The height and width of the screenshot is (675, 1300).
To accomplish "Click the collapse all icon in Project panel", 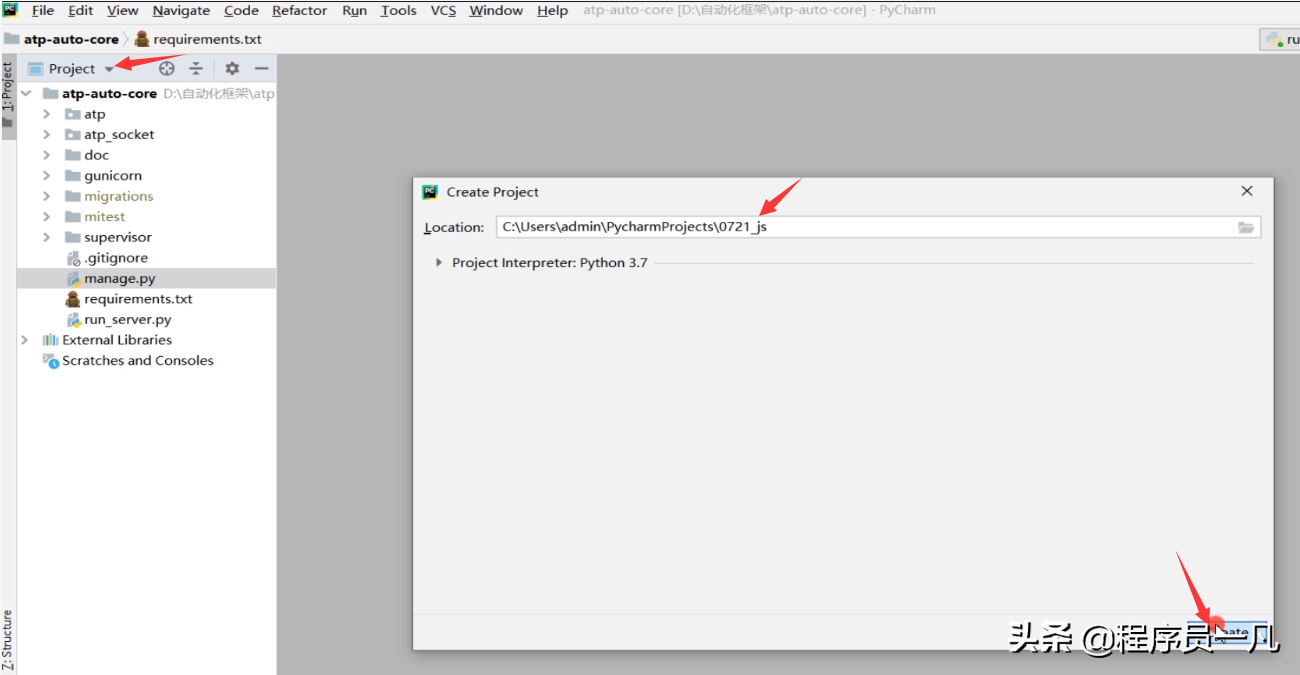I will [196, 68].
